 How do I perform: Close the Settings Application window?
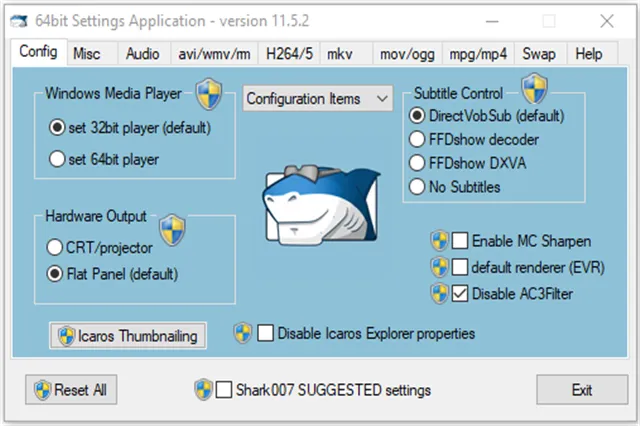[x=607, y=21]
